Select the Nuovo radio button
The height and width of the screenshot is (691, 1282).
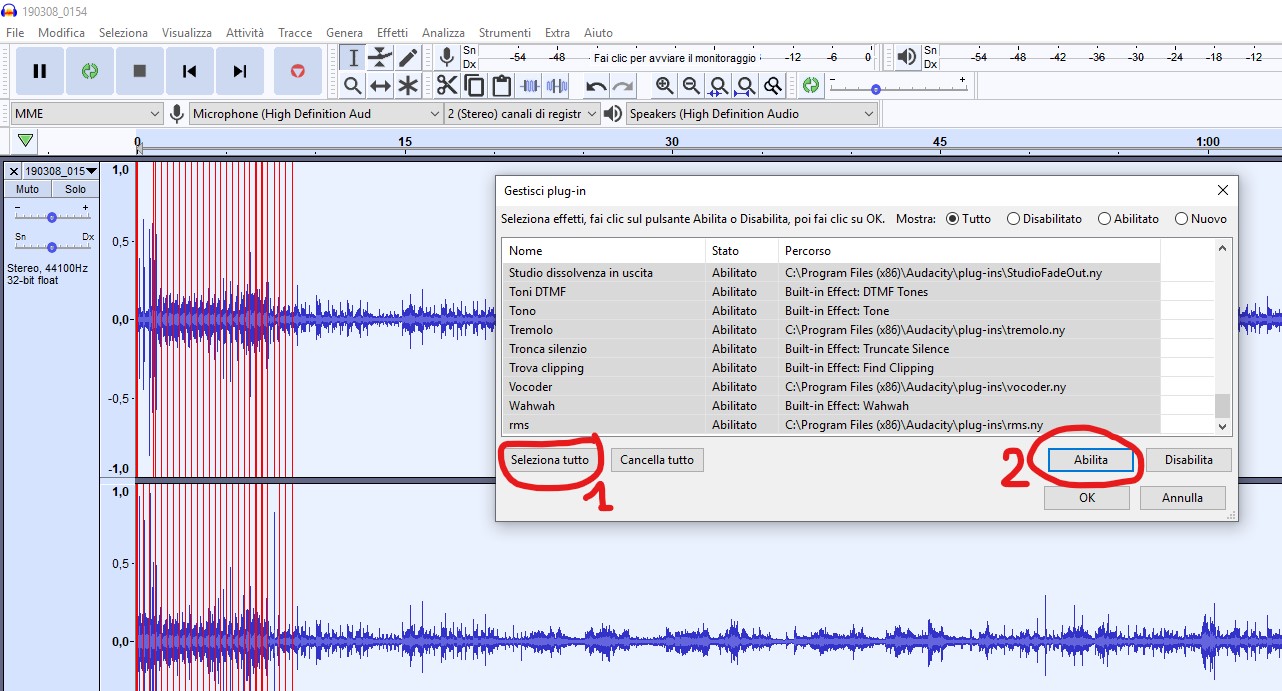coord(1182,219)
